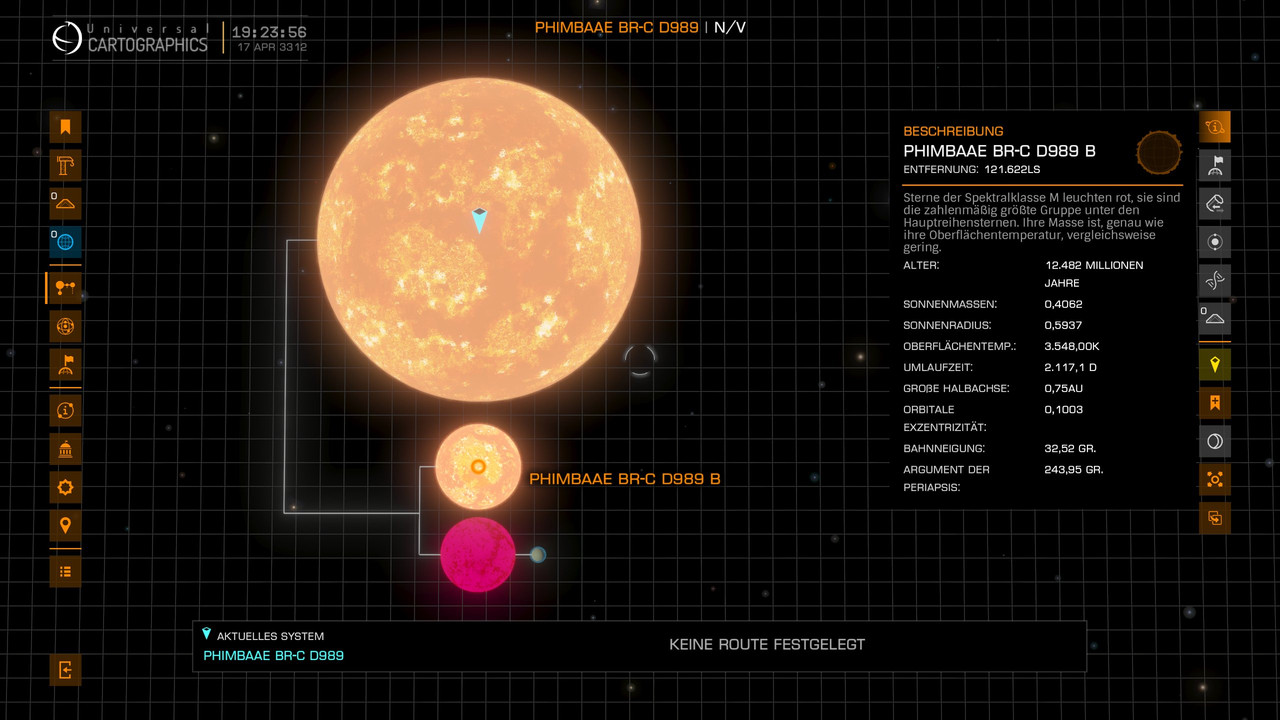This screenshot has width=1280, height=720.
Task: Click the N/V label beside system title
Action: [x=730, y=27]
